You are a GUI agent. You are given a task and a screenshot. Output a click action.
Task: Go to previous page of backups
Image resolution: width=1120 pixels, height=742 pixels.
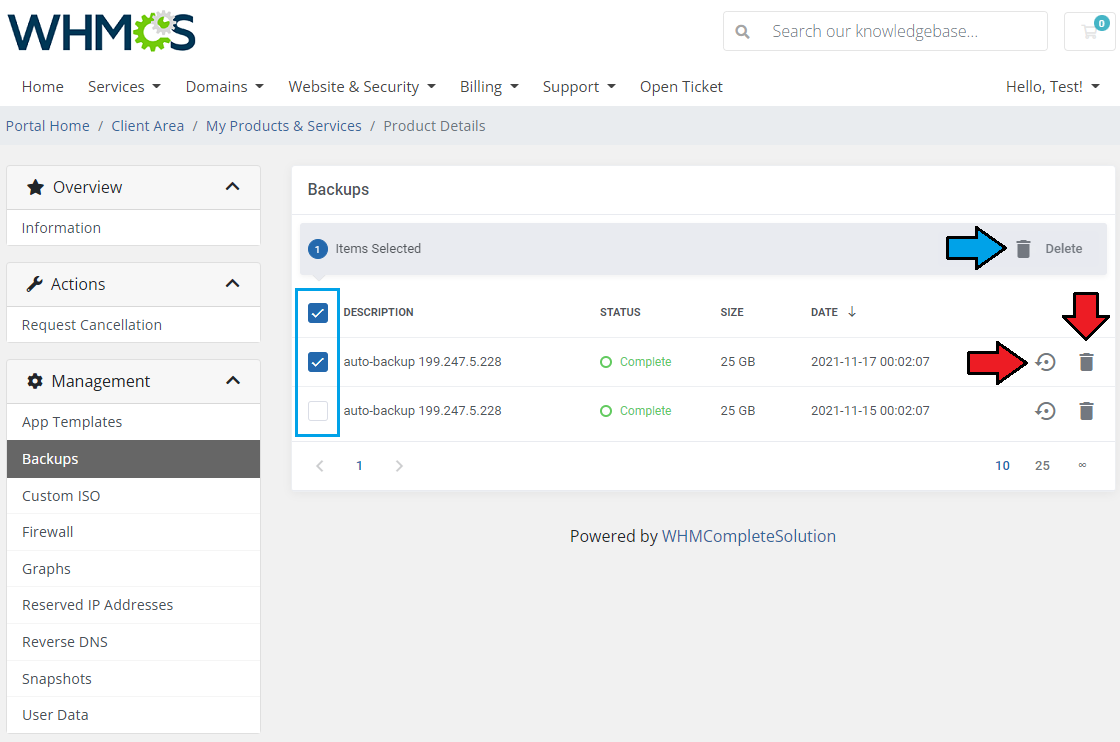(320, 466)
